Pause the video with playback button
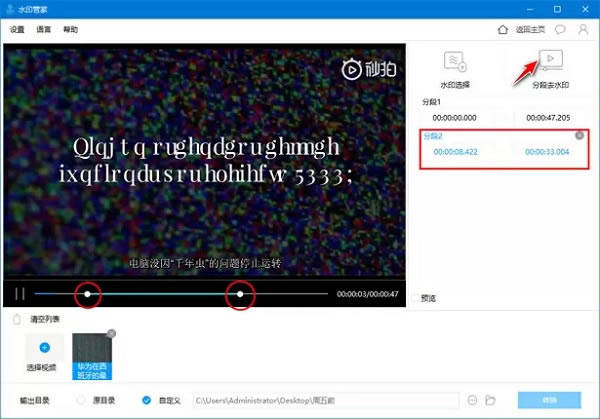 coord(19,294)
